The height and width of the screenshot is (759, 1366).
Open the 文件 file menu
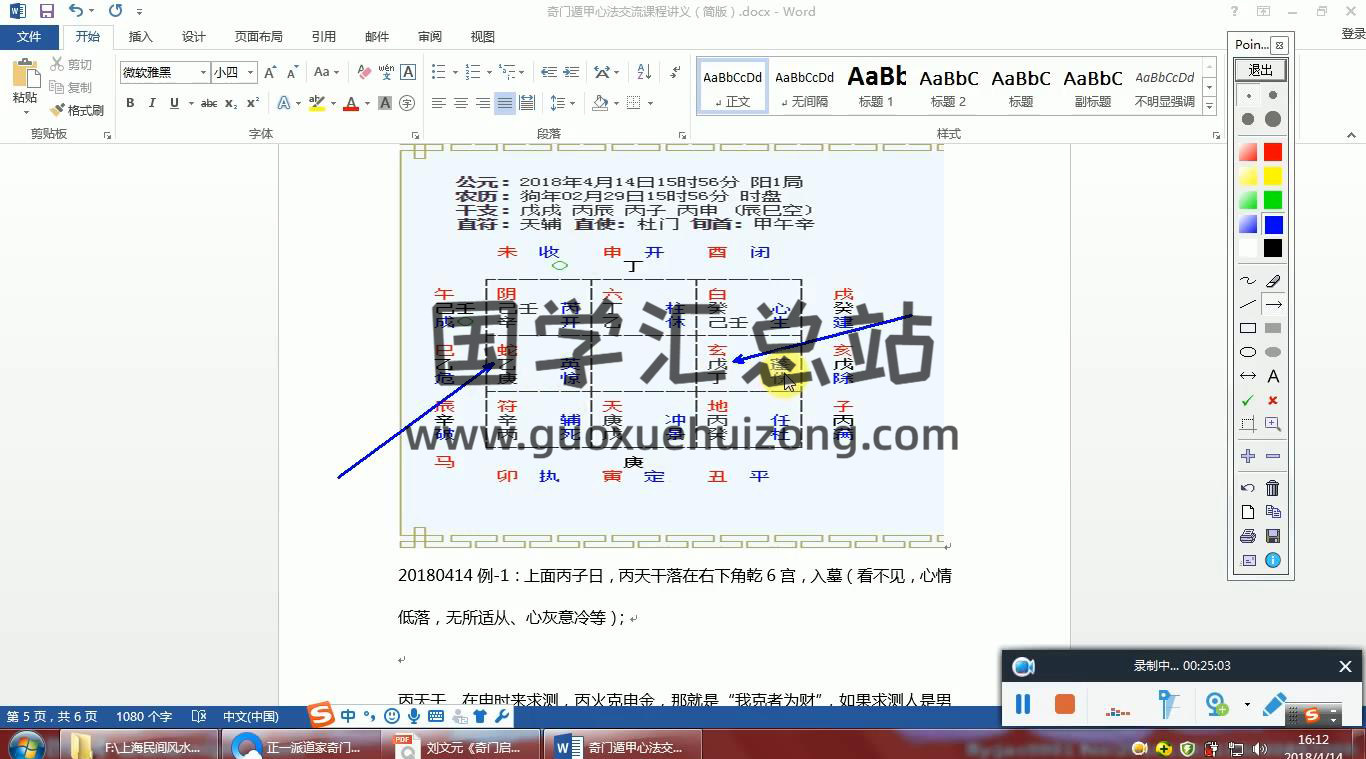coord(29,37)
